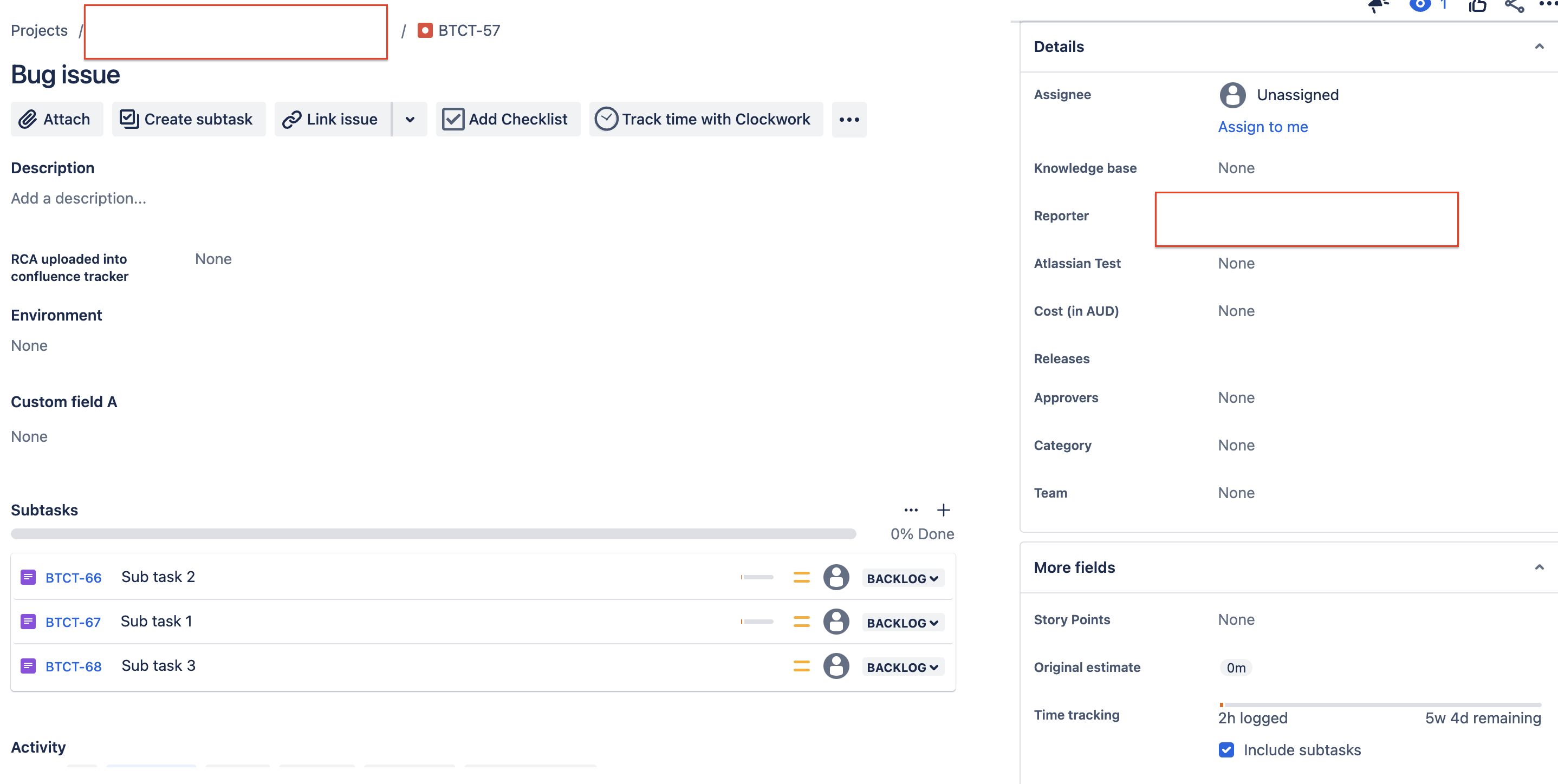Click assignee avatar for Sub task 3
Image resolution: width=1558 pixels, height=784 pixels.
[x=836, y=666]
